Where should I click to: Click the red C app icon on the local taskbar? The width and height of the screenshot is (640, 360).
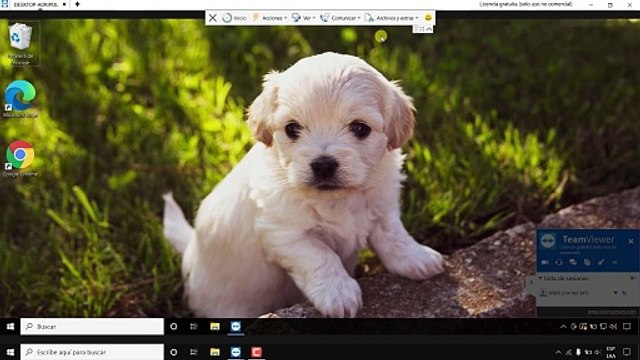click(x=256, y=352)
